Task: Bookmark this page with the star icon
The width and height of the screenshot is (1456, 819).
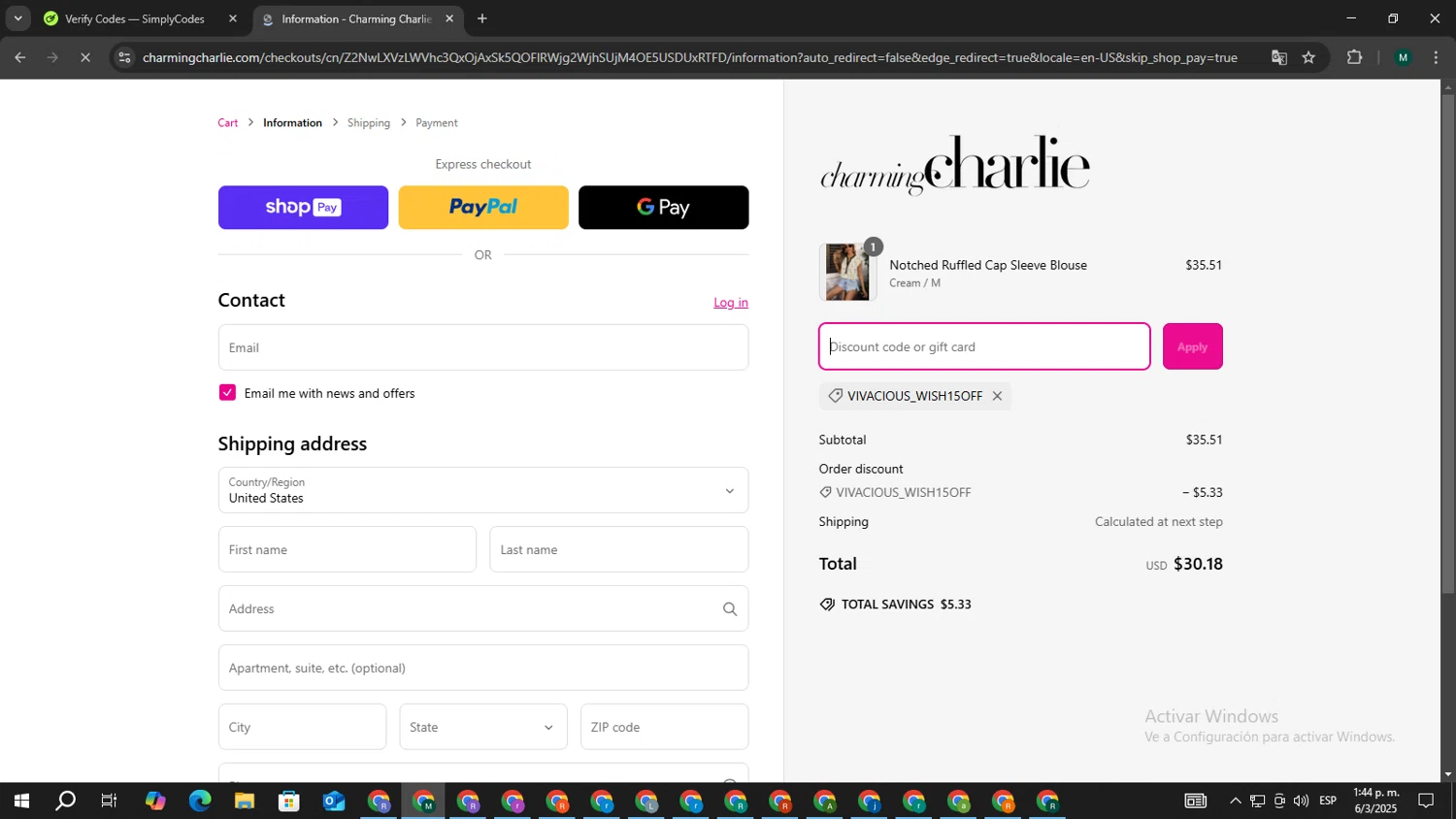Action: [x=1308, y=57]
